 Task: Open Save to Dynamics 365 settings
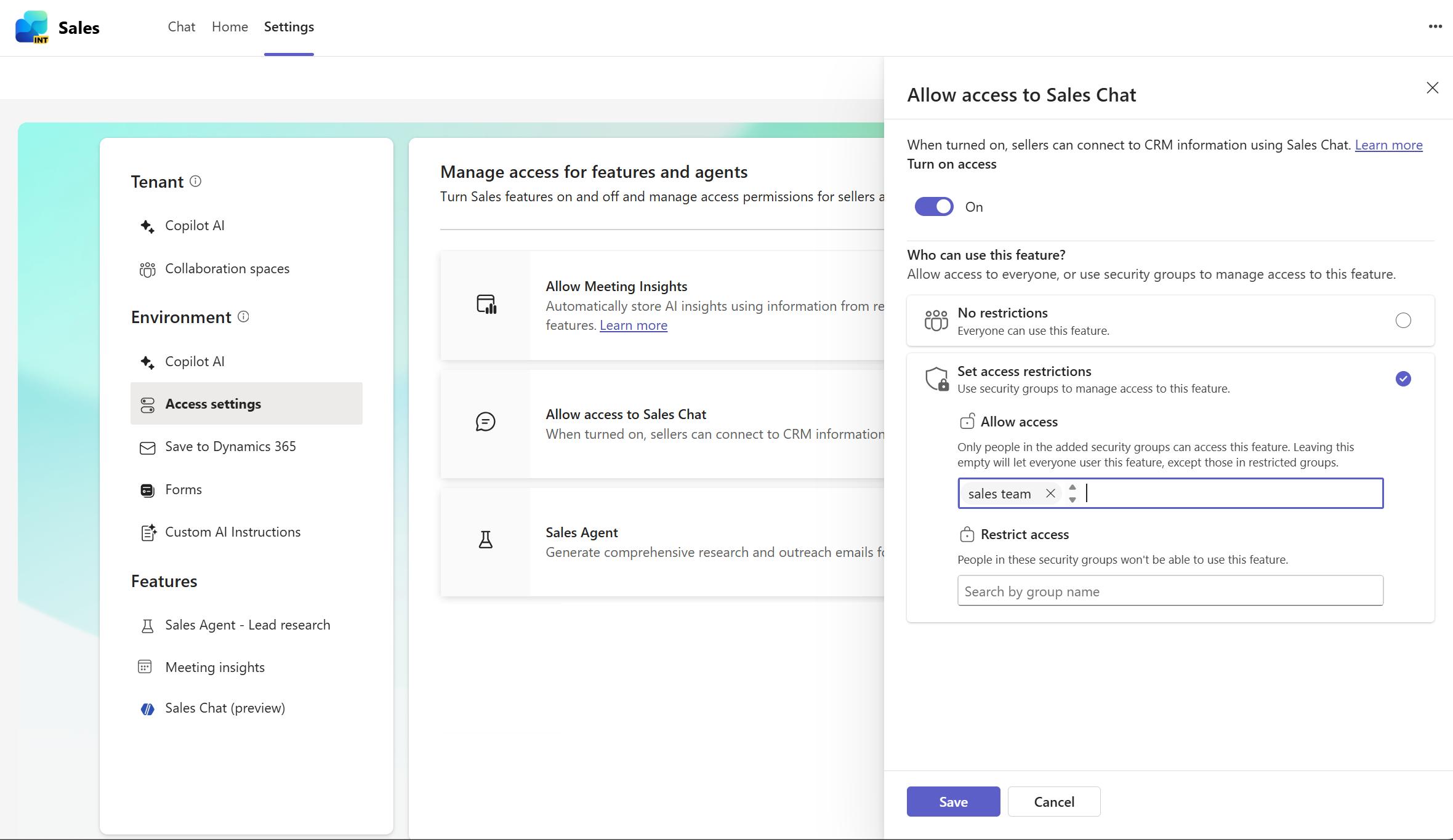[x=230, y=446]
